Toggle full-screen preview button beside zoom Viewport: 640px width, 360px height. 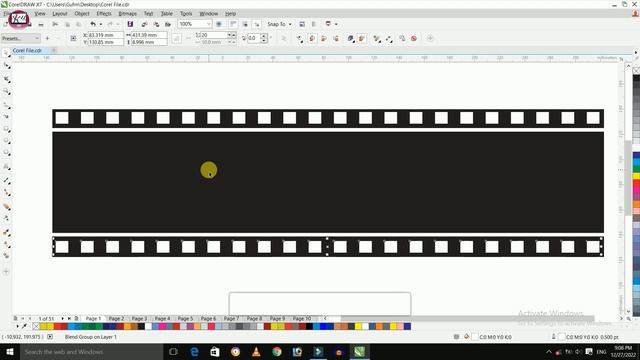(x=219, y=24)
